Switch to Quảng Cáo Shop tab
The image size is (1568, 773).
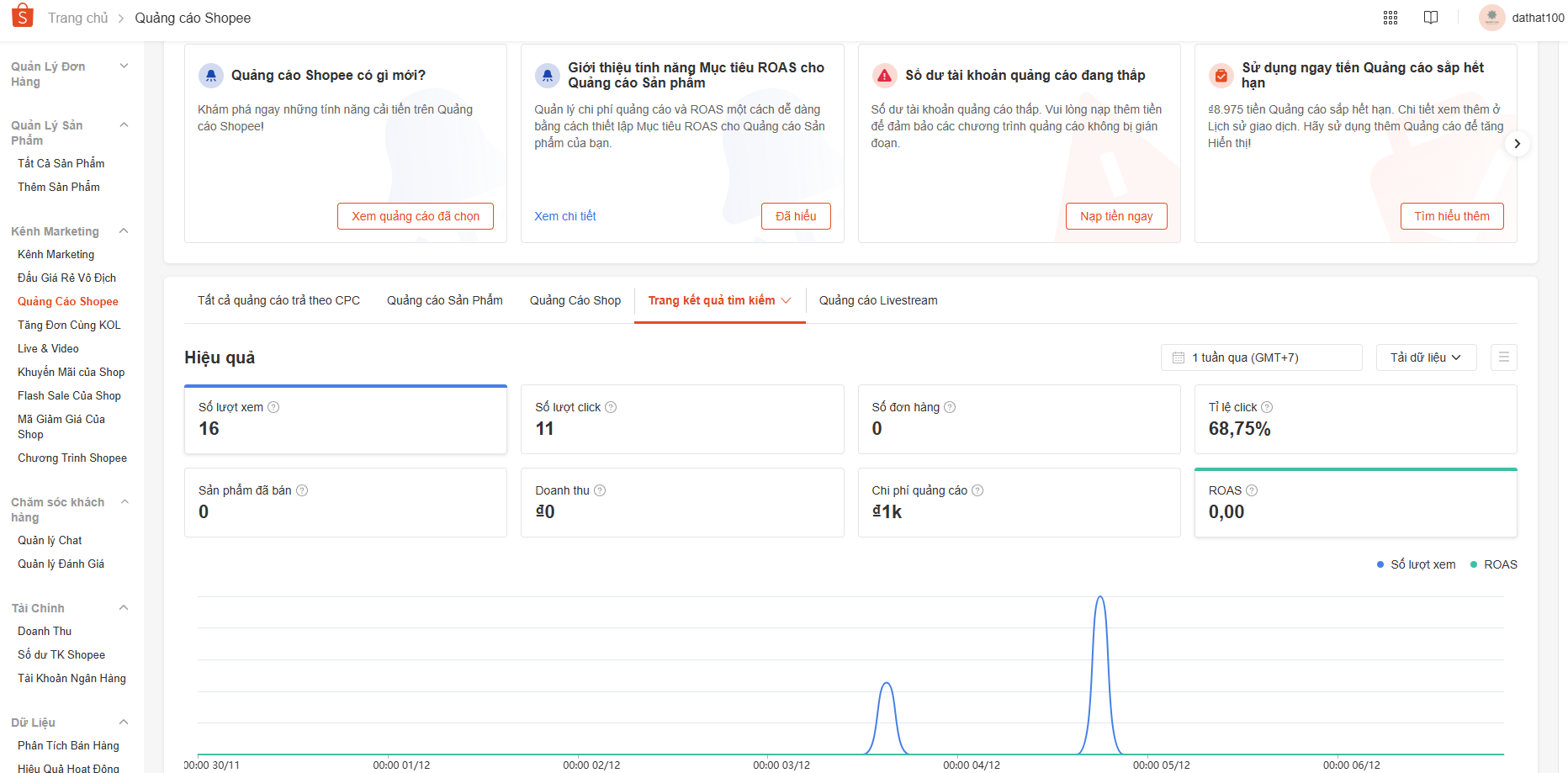(x=575, y=300)
